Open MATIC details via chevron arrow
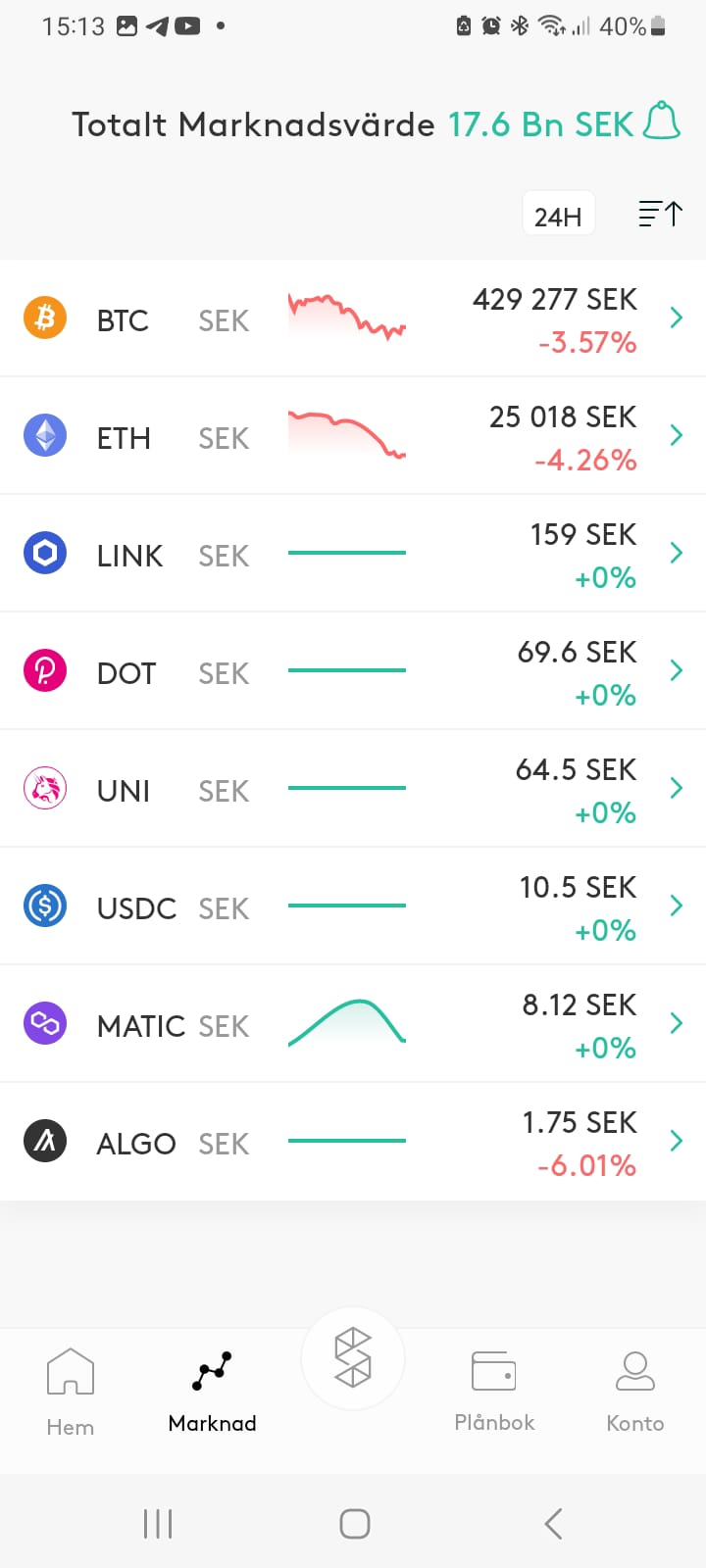This screenshot has height=1568, width=706. (x=676, y=1023)
